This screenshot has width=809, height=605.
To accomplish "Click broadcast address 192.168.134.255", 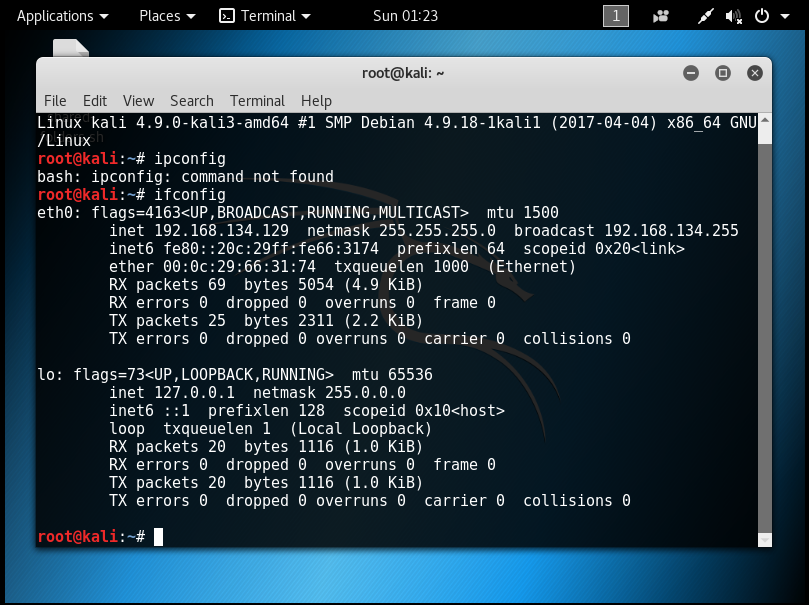I will [x=671, y=231].
